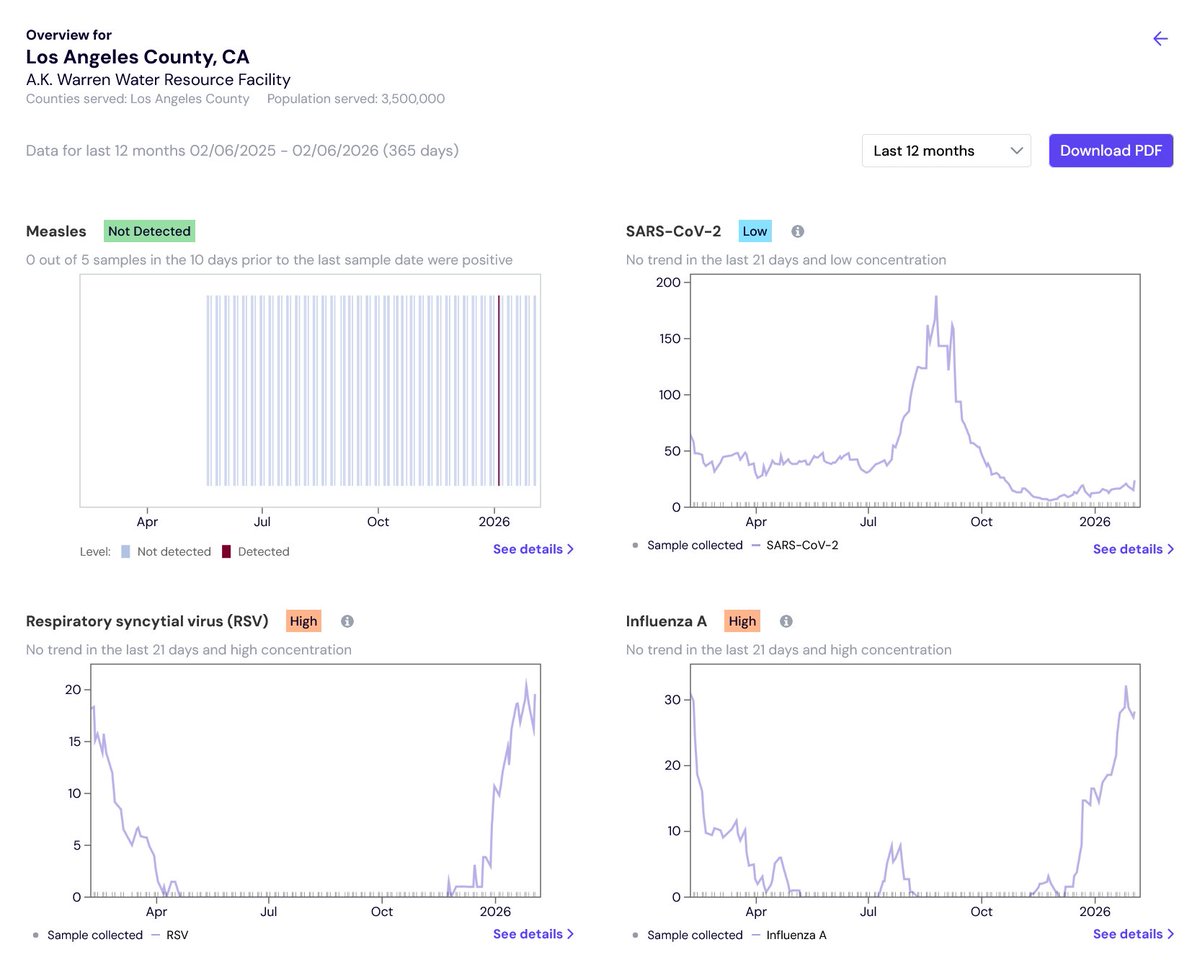The width and height of the screenshot is (1200, 960).
Task: Open See details for Influenza A
Action: 1133,934
